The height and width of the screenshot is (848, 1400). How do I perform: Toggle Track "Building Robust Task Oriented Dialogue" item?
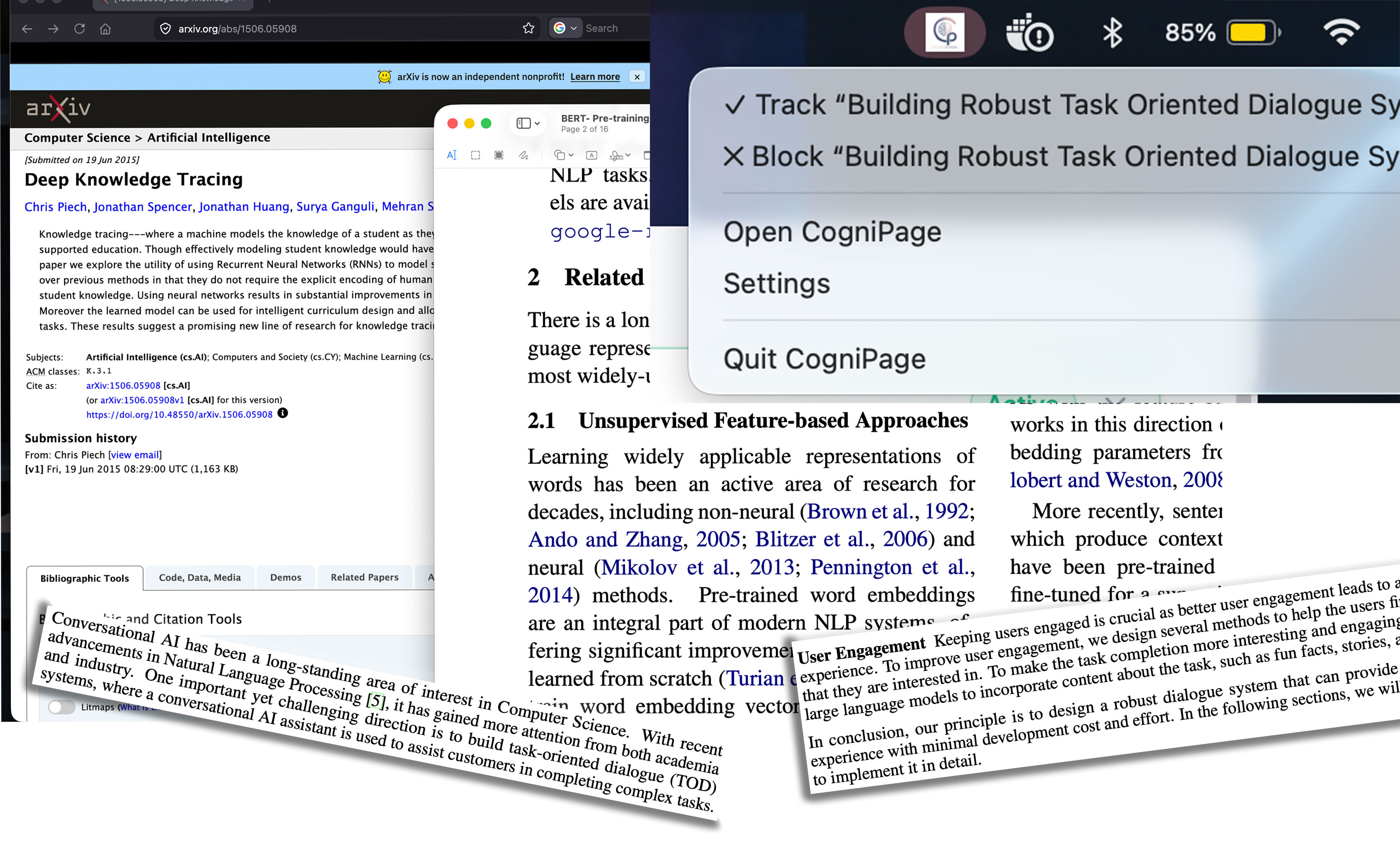pos(1061,105)
